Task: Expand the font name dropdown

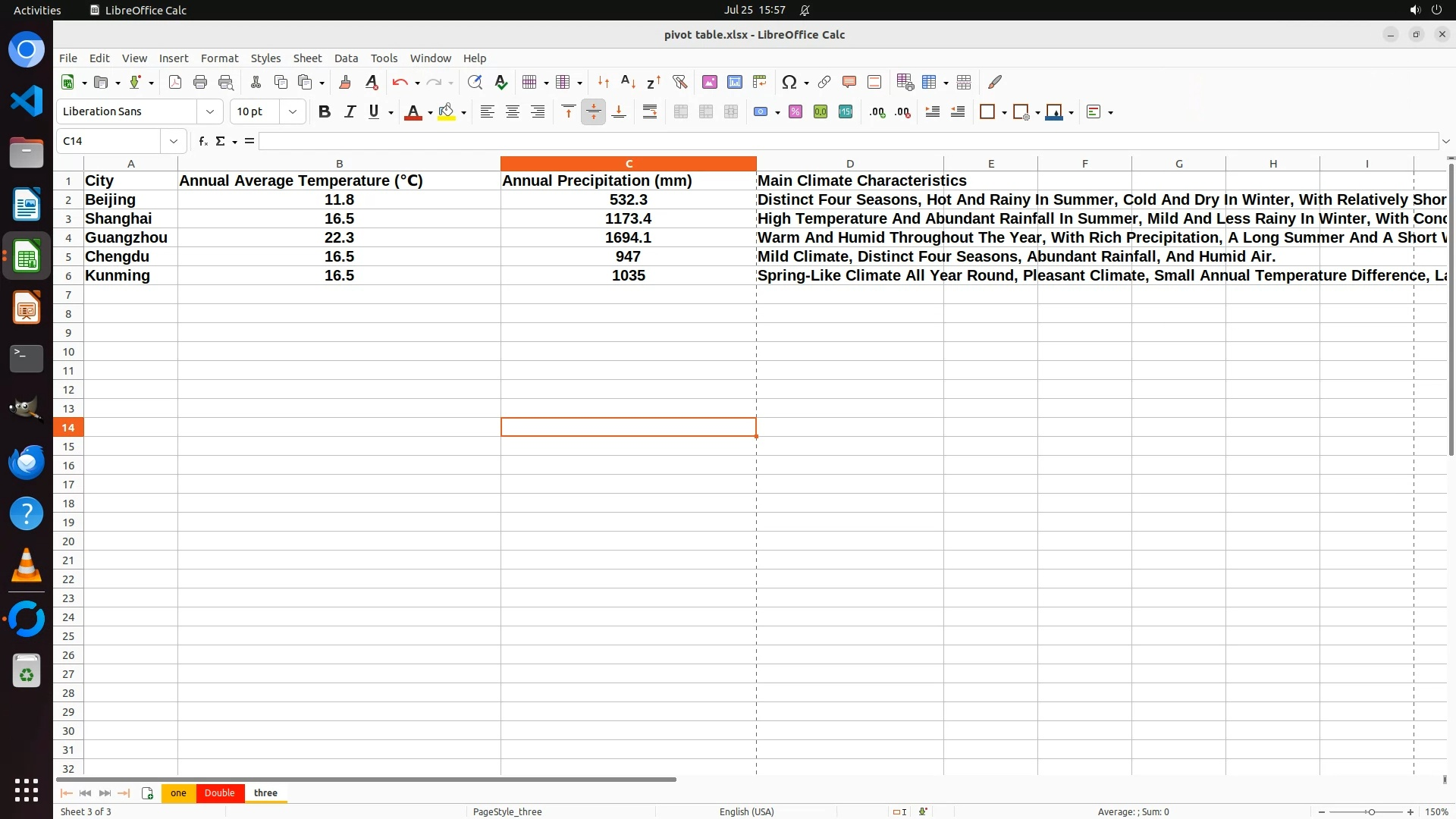Action: (x=210, y=112)
